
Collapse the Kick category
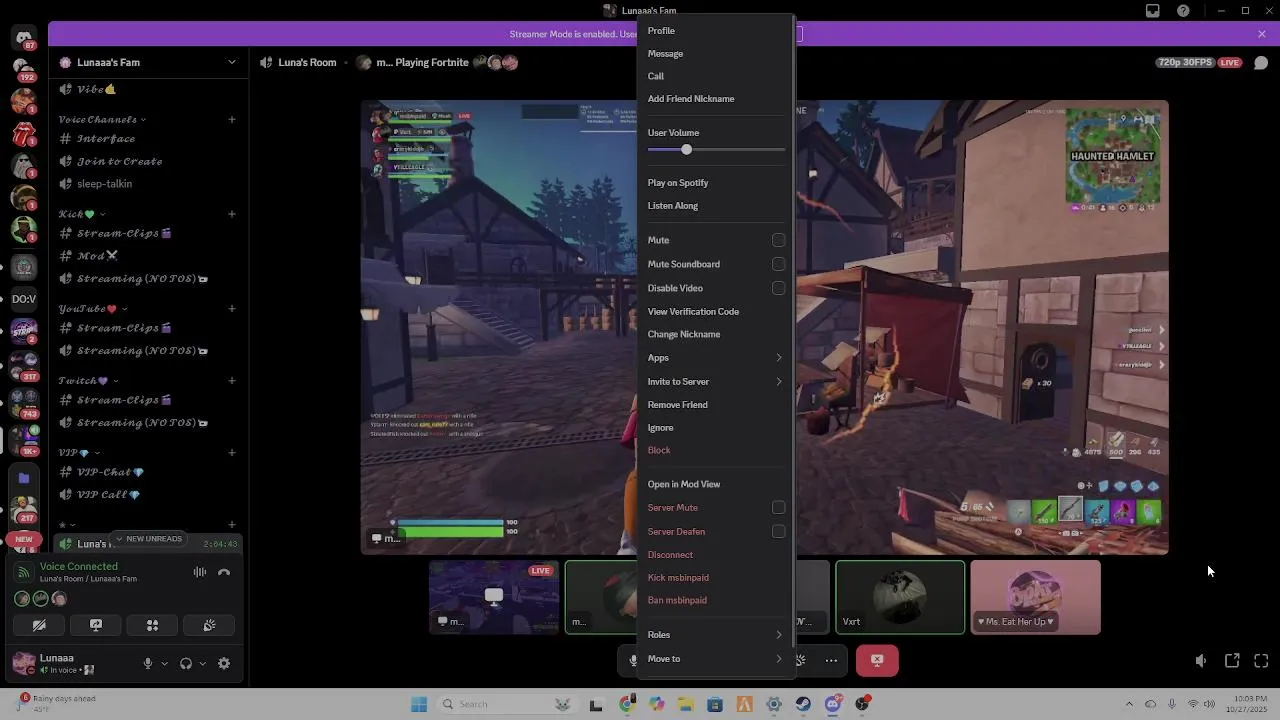[102, 214]
